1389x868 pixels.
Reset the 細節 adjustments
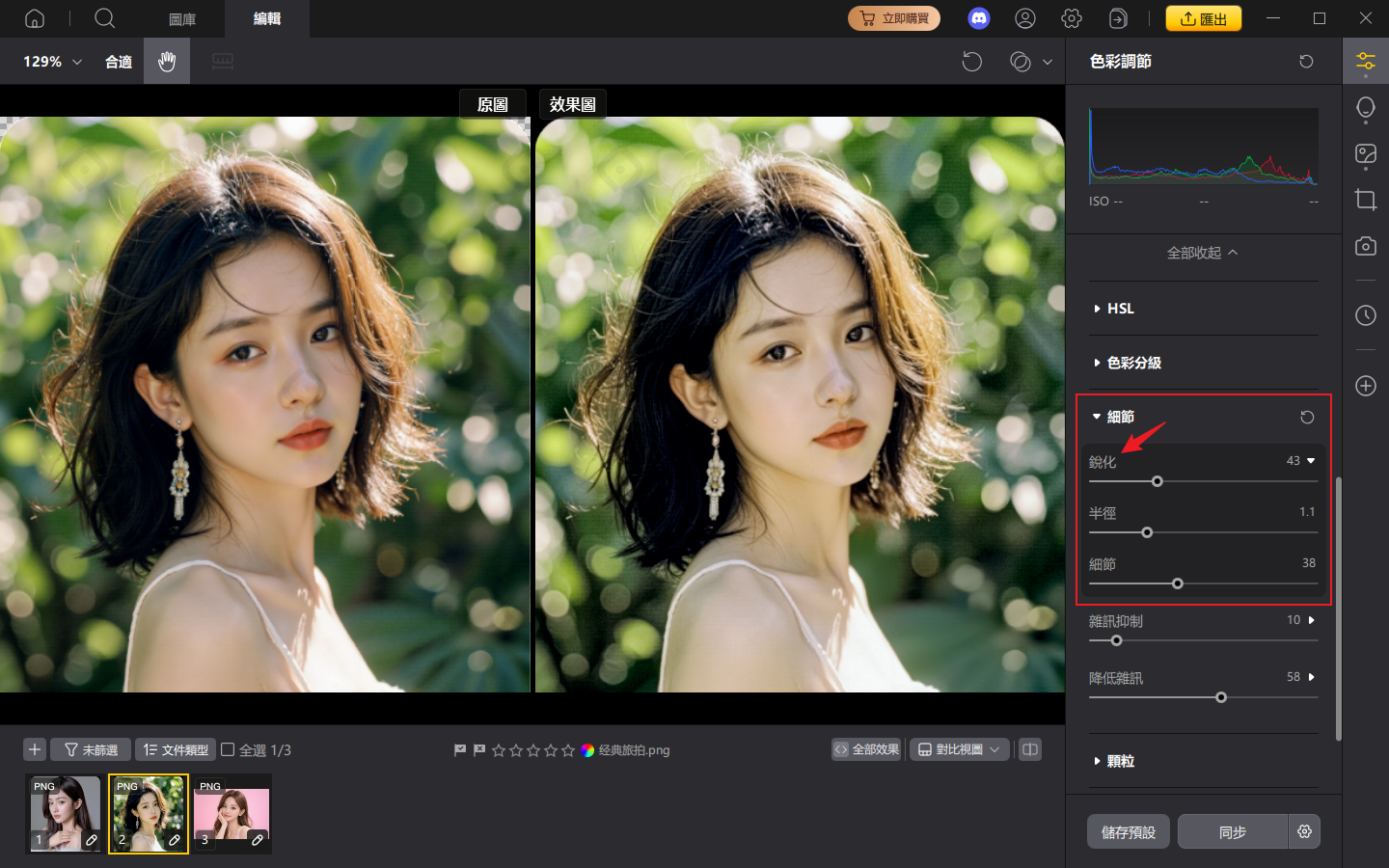[x=1307, y=417]
